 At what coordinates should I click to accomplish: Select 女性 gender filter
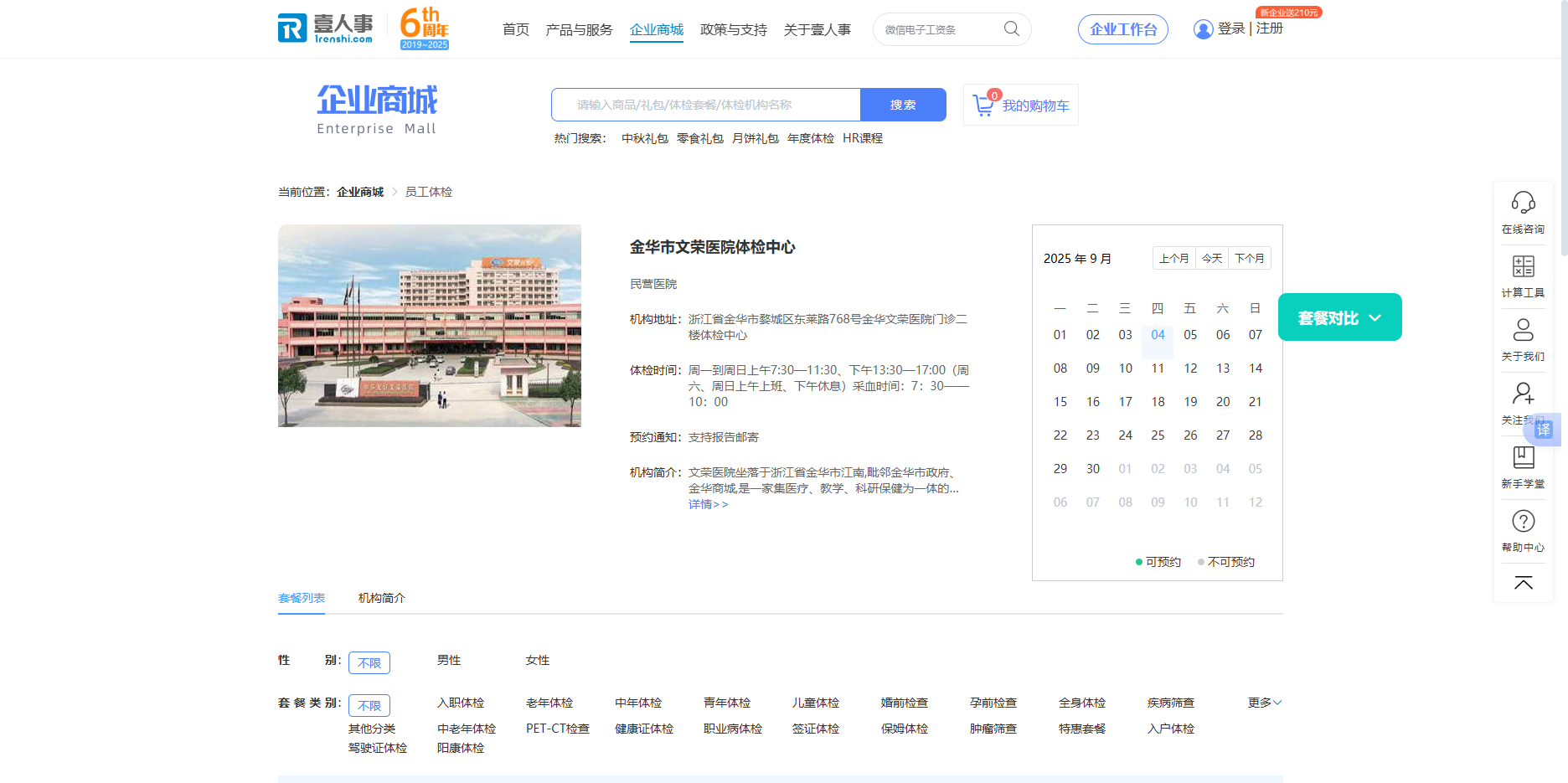(538, 660)
